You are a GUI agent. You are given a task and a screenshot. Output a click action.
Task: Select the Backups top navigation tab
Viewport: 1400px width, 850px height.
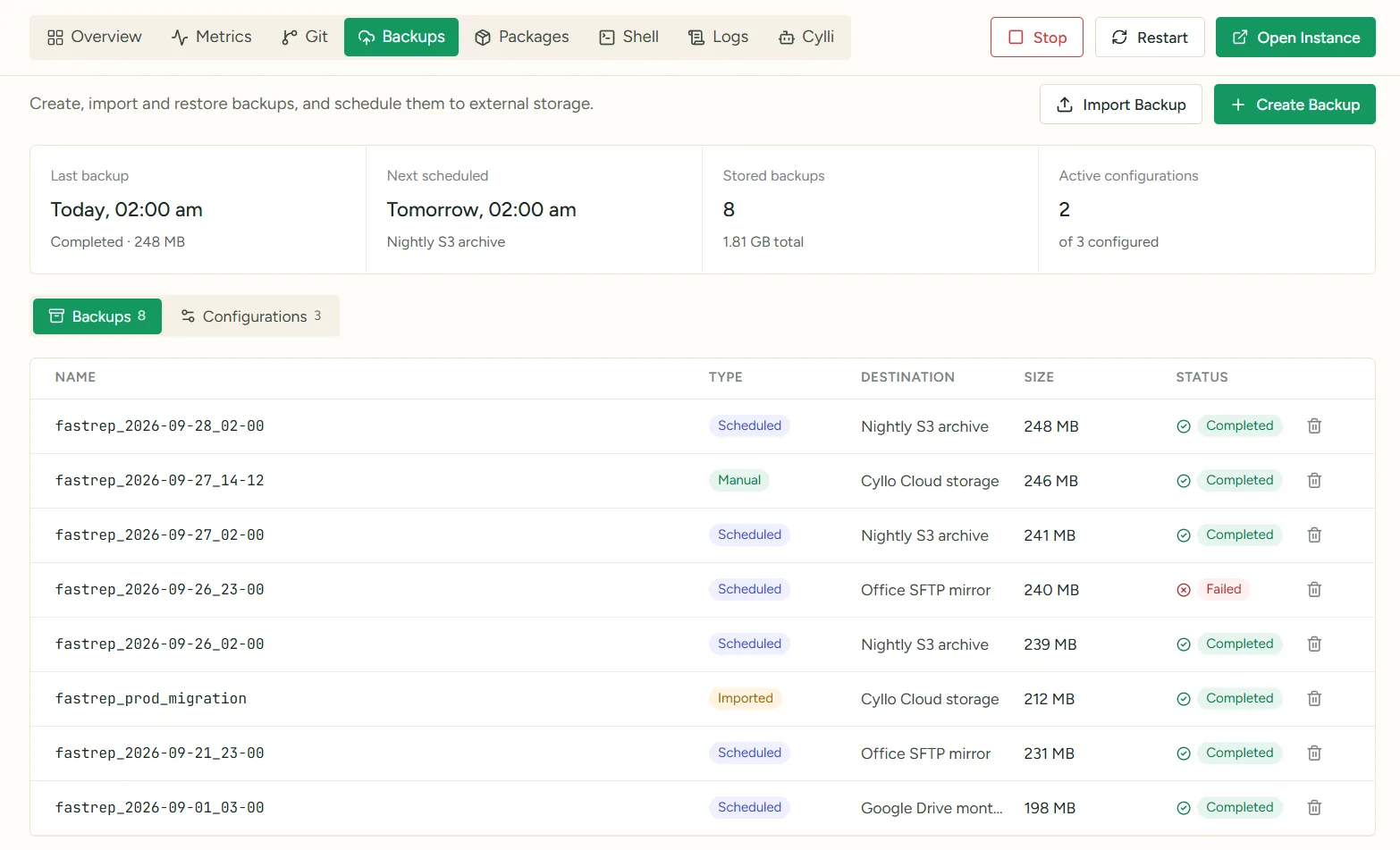[x=401, y=38]
